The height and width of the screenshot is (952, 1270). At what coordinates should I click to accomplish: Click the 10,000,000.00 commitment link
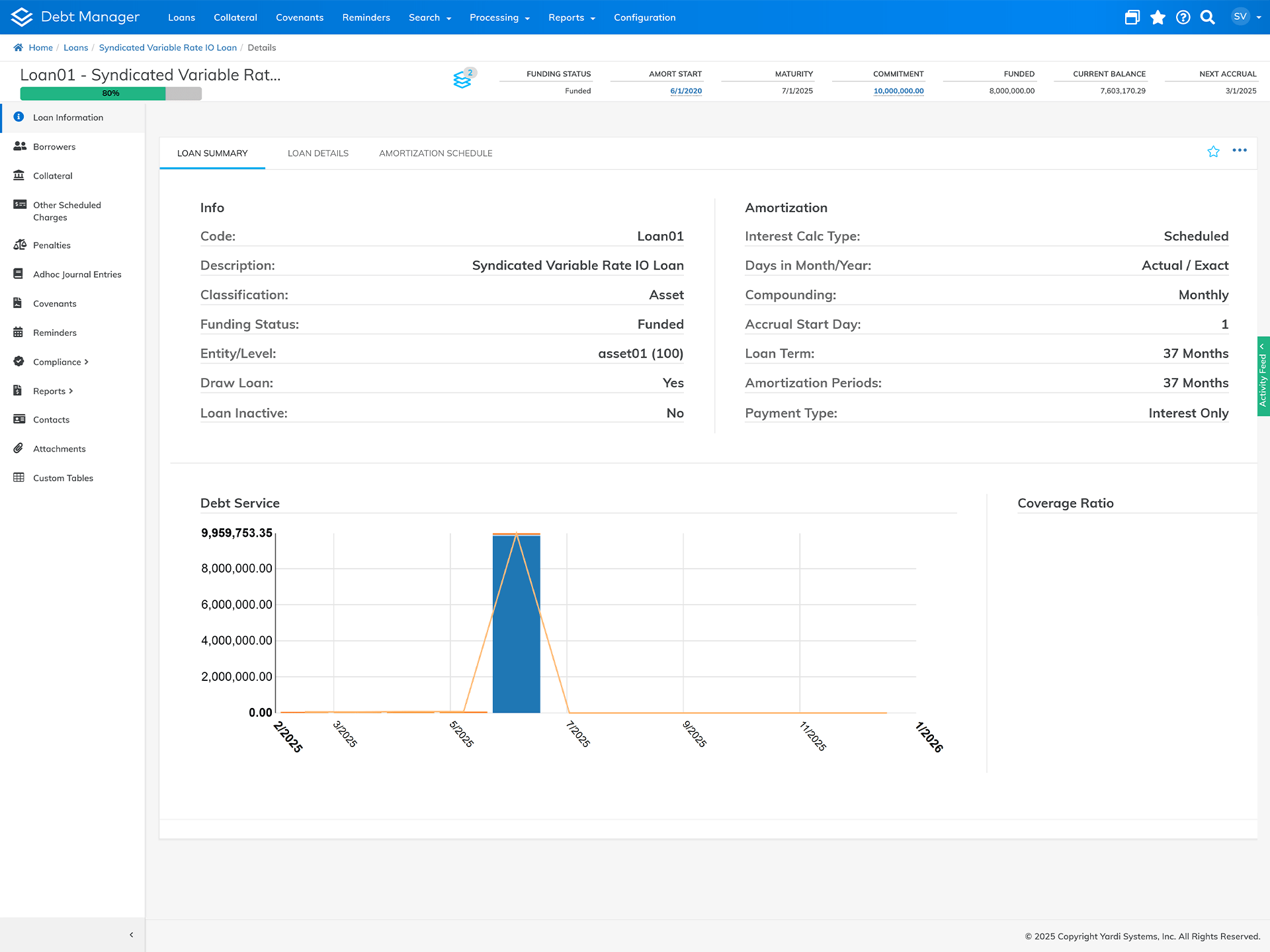[x=898, y=91]
